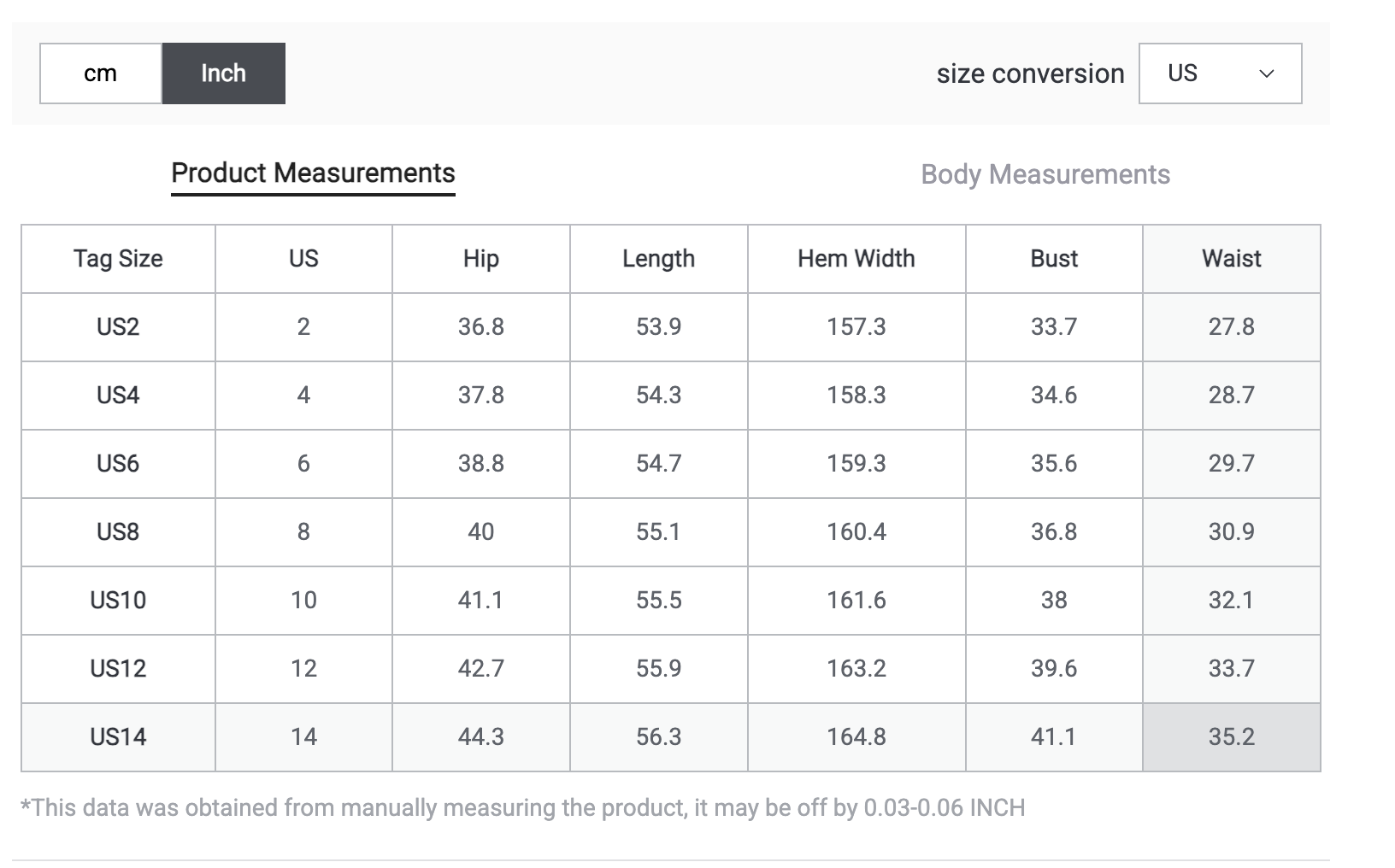Click the highlighted 35.2 waist cell
The image size is (1395, 868).
[1231, 737]
